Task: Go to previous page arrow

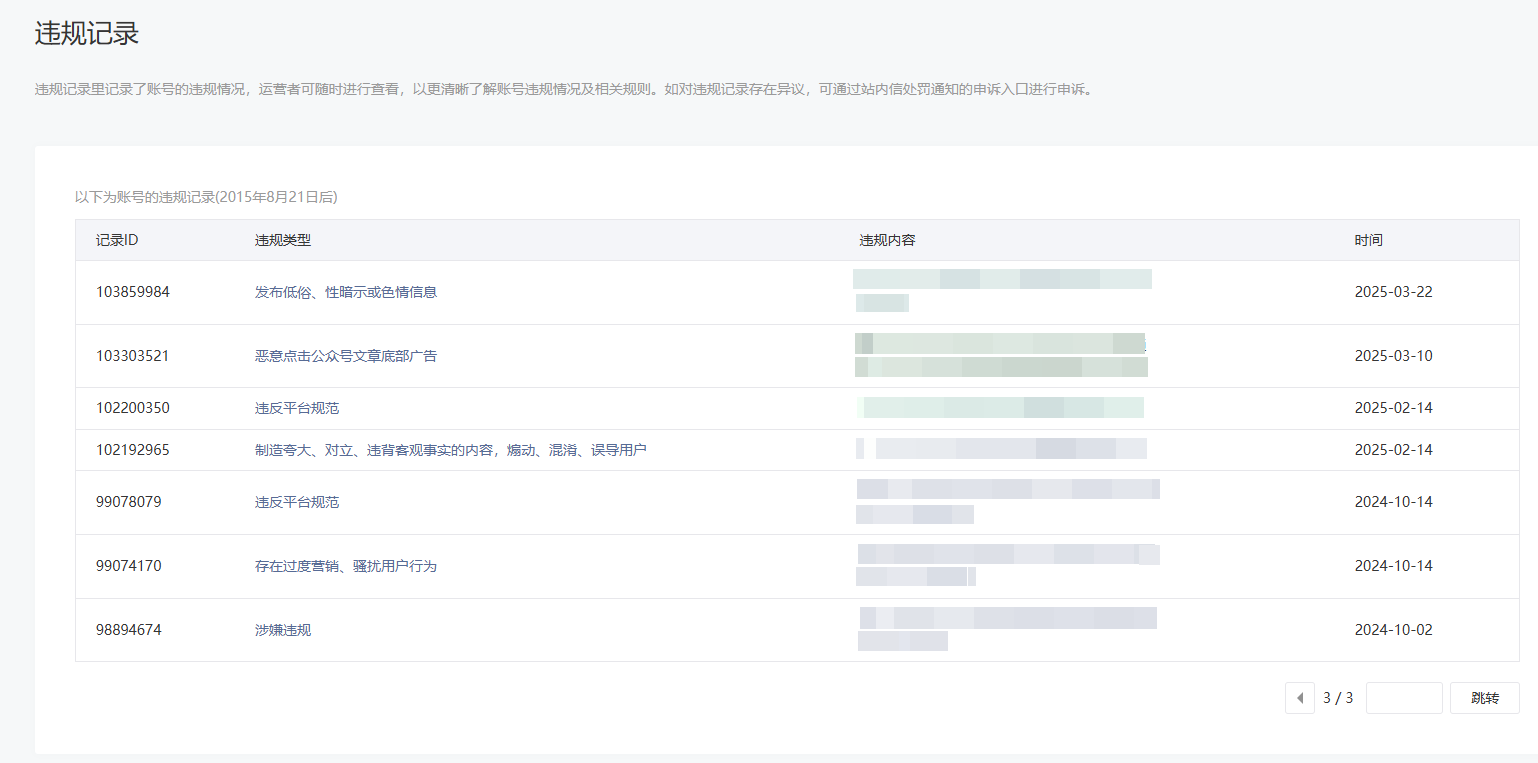Action: [1299, 698]
